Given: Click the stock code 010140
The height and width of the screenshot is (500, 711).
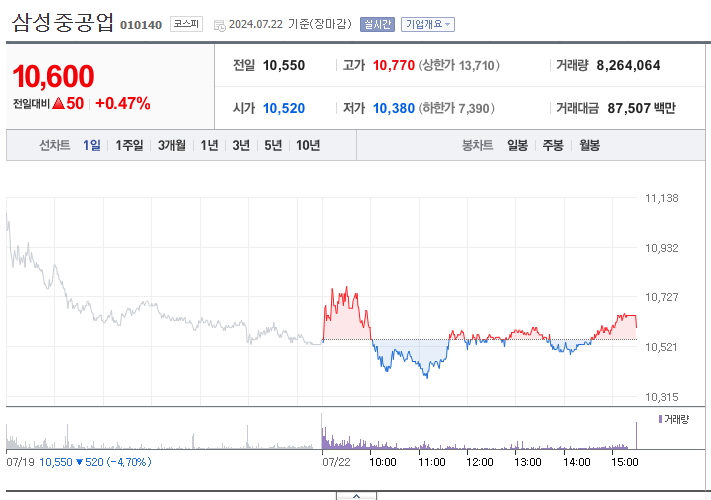Looking at the screenshot, I should click(141, 25).
